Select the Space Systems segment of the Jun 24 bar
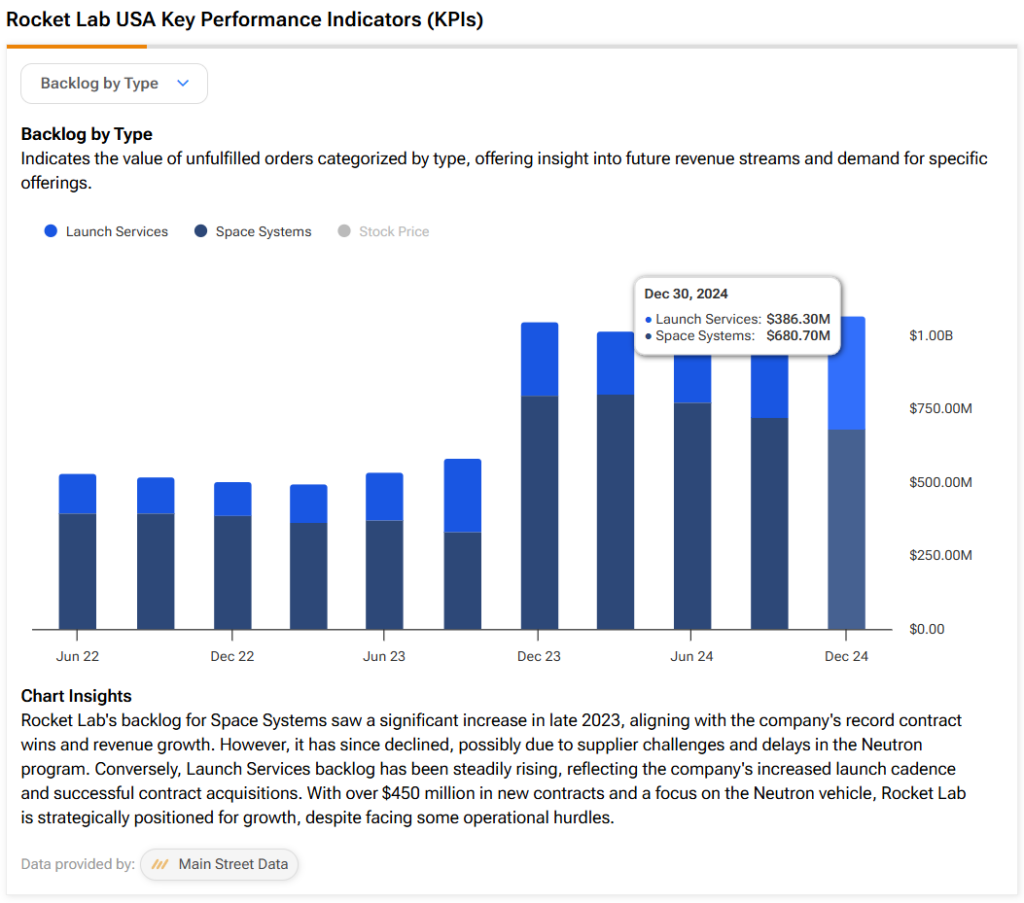 coord(692,516)
